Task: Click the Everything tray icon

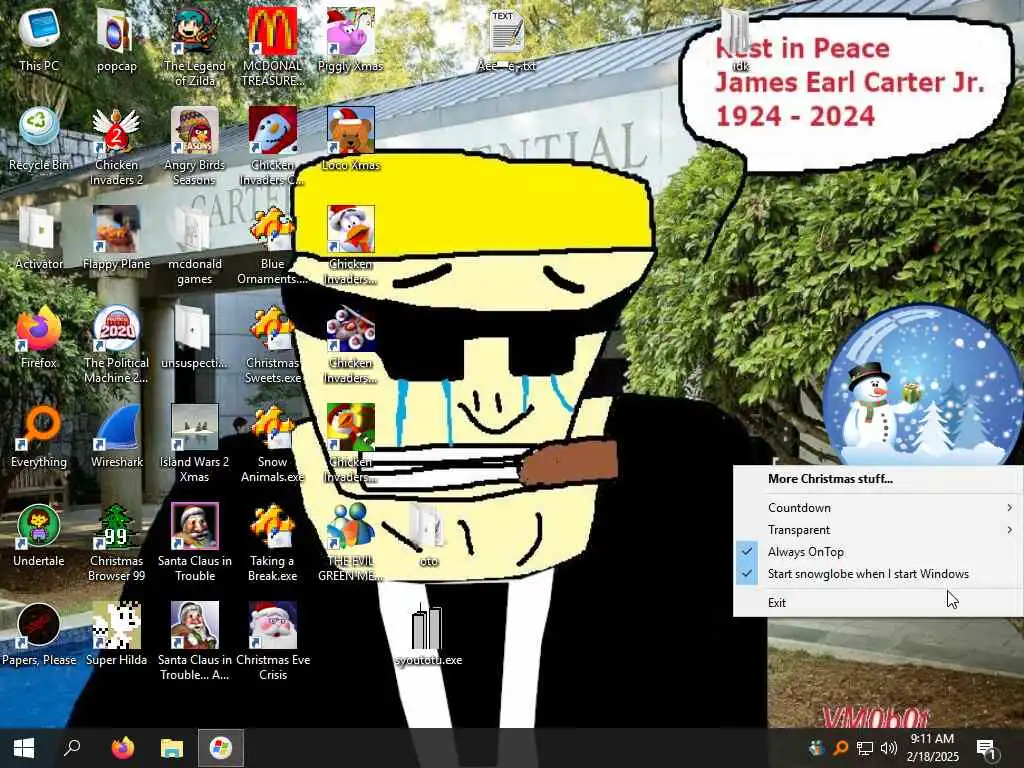Action: [x=840, y=748]
